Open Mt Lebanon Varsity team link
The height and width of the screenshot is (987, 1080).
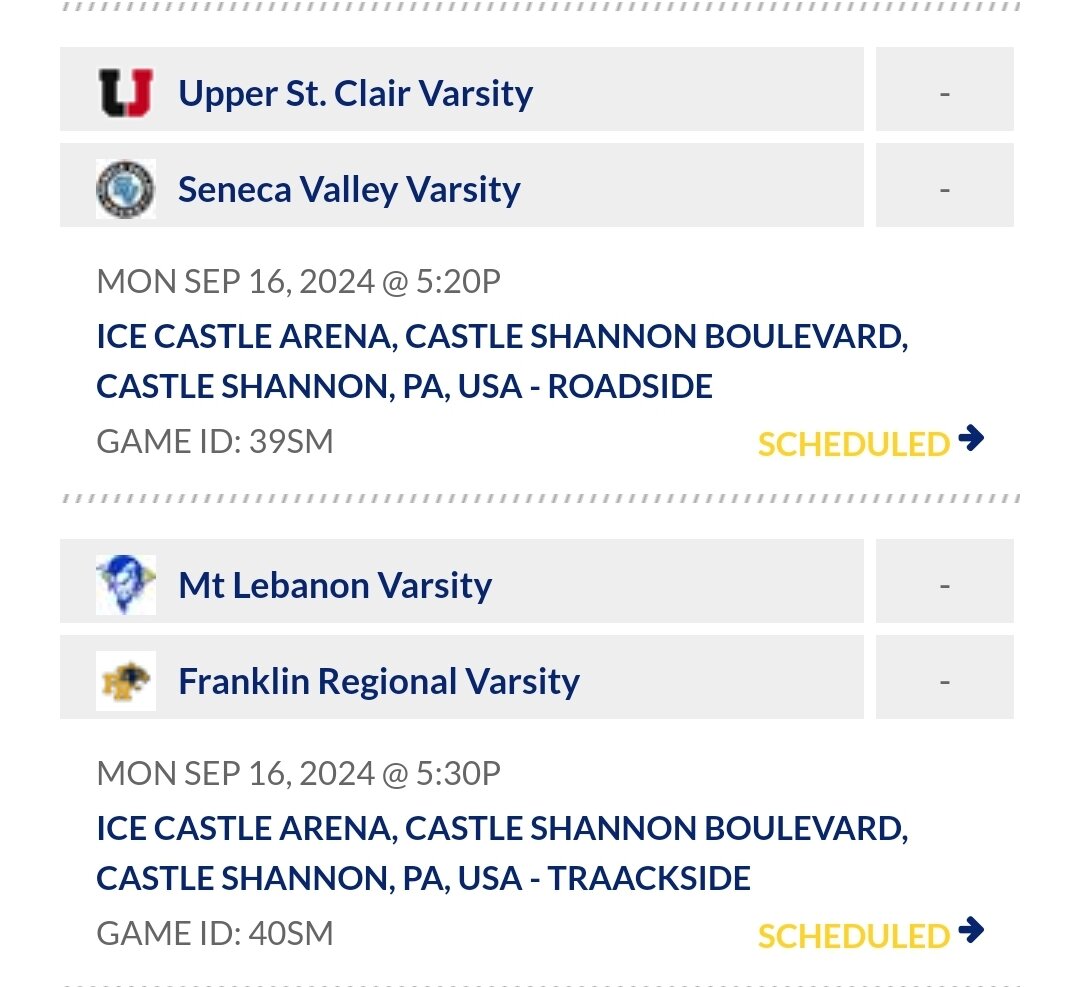(335, 585)
